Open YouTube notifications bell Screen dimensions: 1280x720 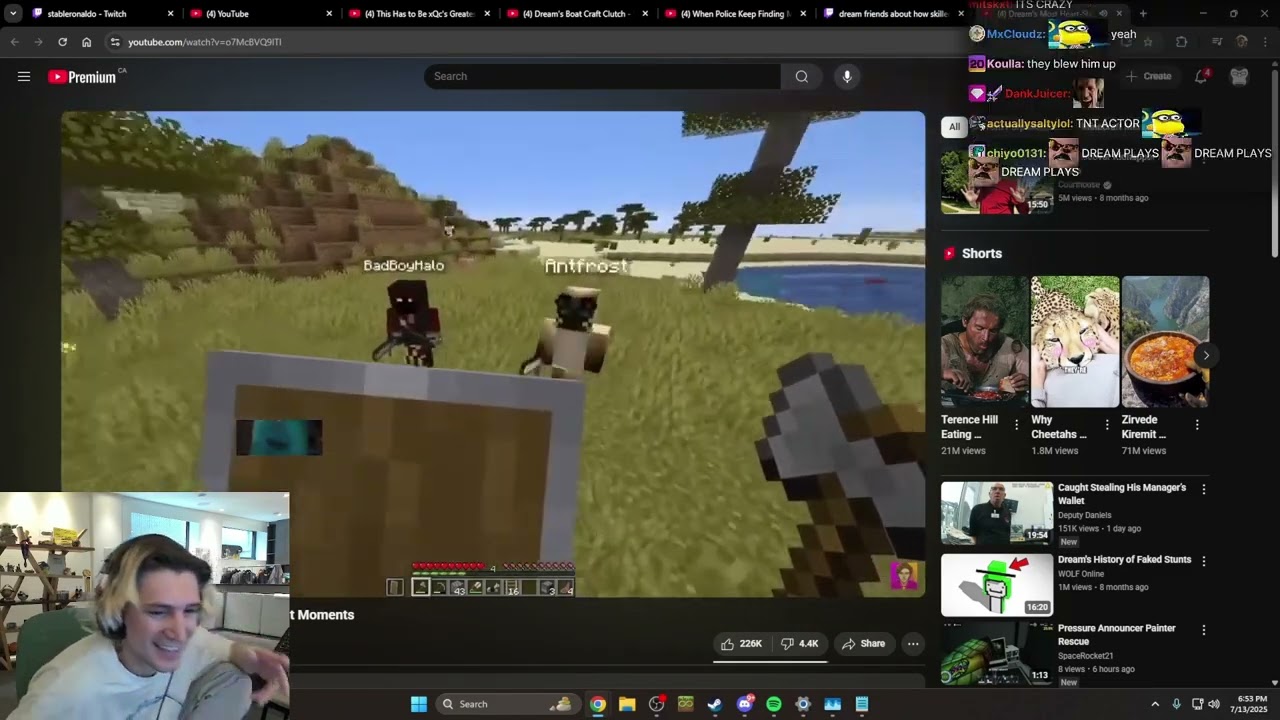point(1201,76)
